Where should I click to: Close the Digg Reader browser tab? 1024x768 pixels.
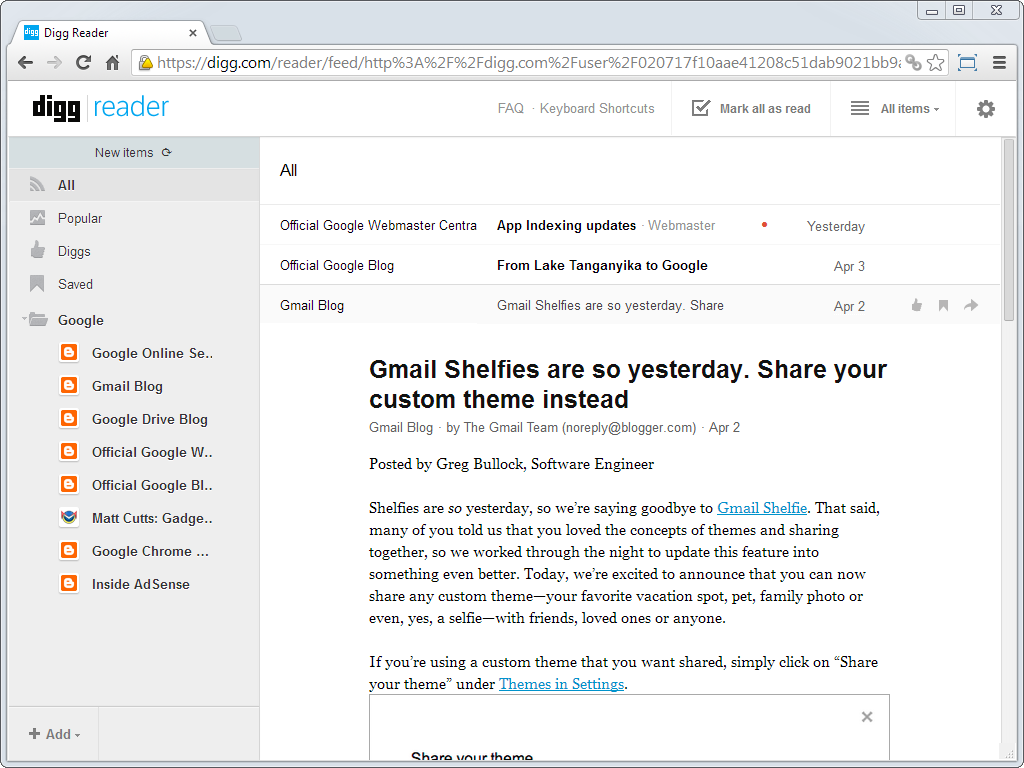(x=193, y=33)
